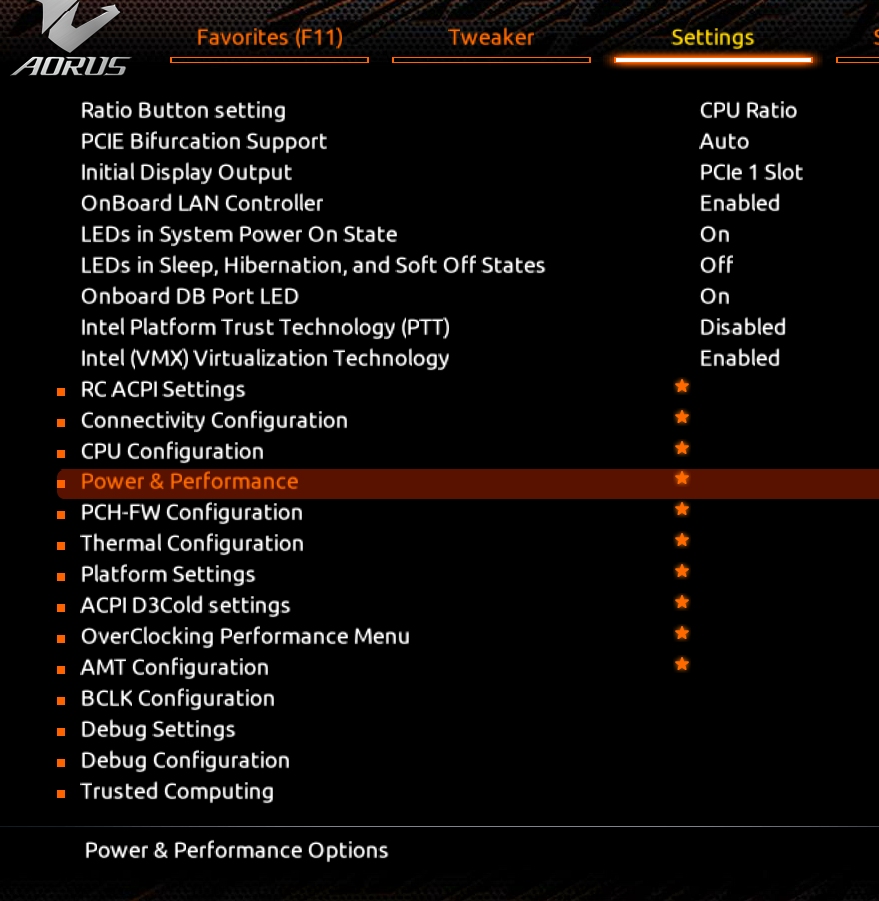
Task: Enter the Trusted Computing submenu
Action: coord(177,792)
